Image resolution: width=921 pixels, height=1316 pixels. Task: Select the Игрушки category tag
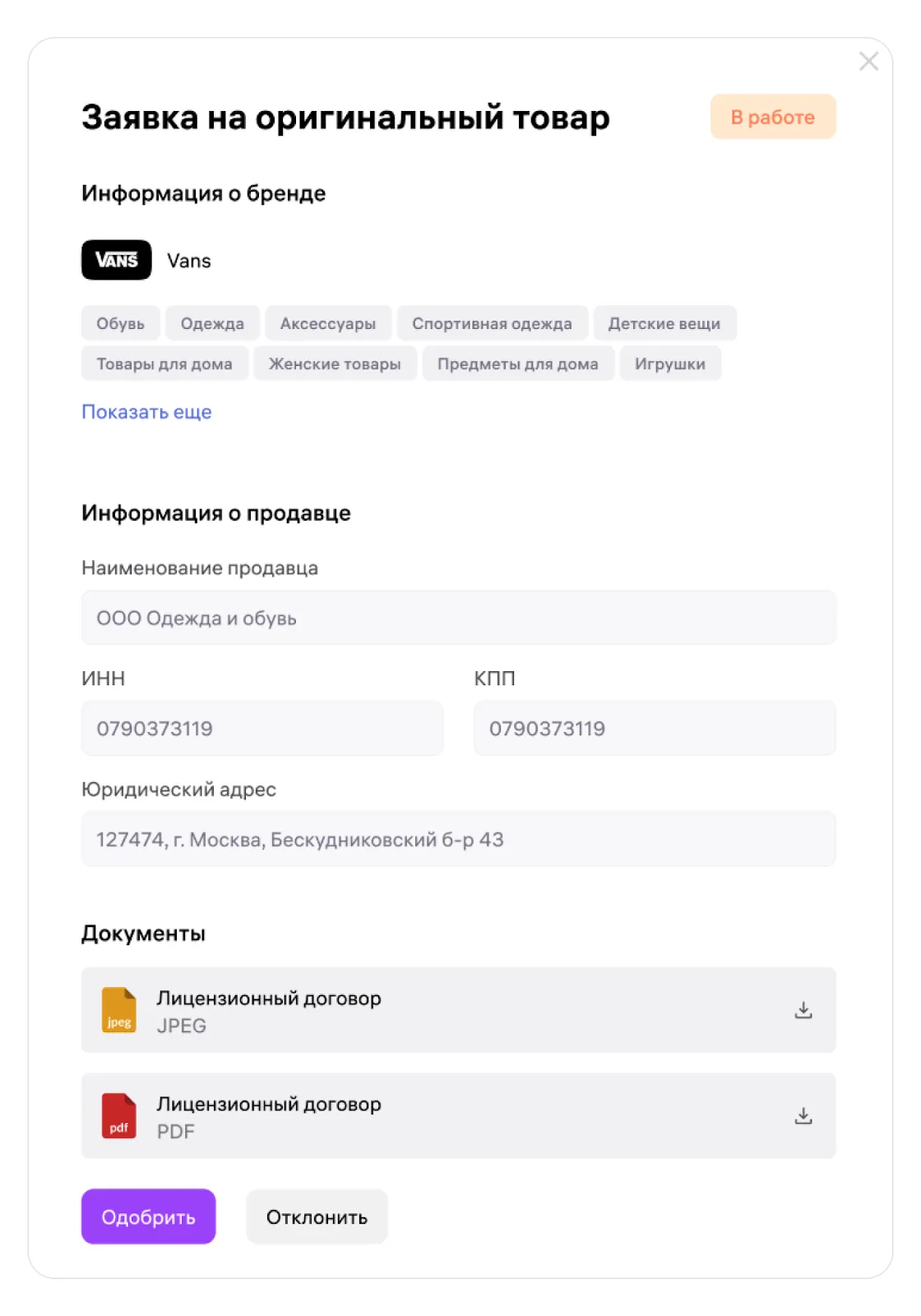[x=670, y=364]
